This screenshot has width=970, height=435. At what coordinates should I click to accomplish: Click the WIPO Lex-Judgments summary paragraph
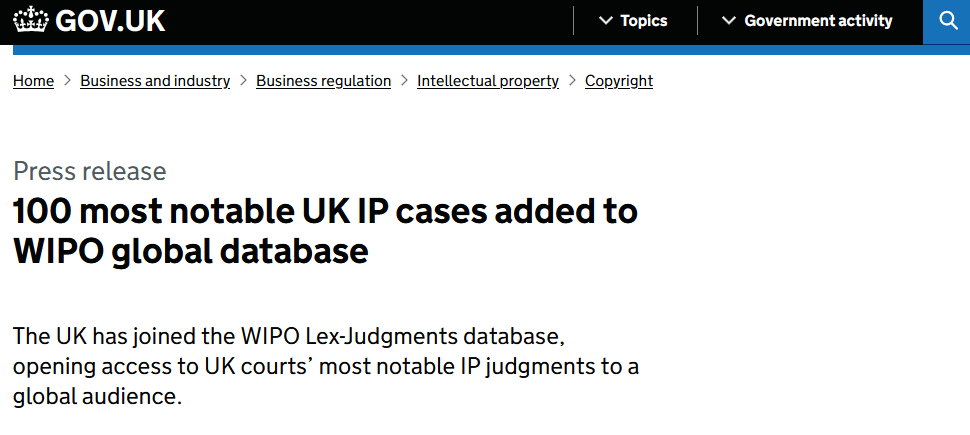point(325,365)
